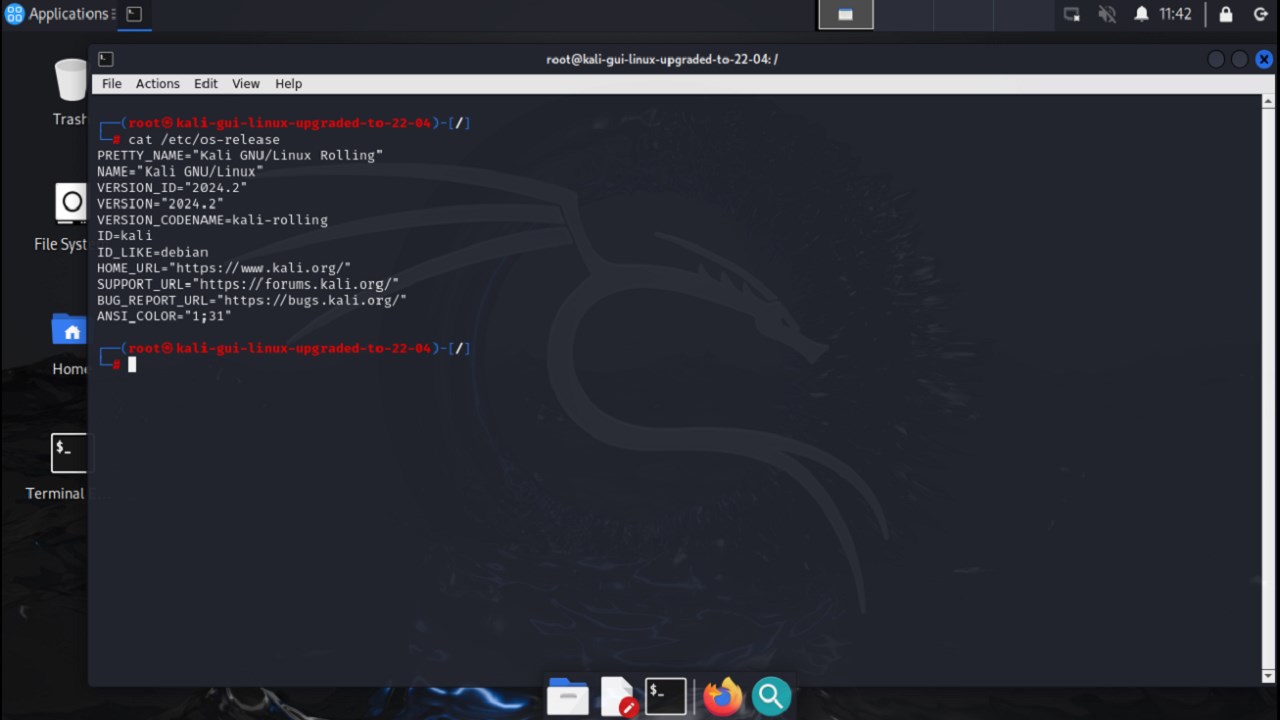Image resolution: width=1280 pixels, height=720 pixels.
Task: Launch the file manager from the dock
Action: [x=568, y=696]
